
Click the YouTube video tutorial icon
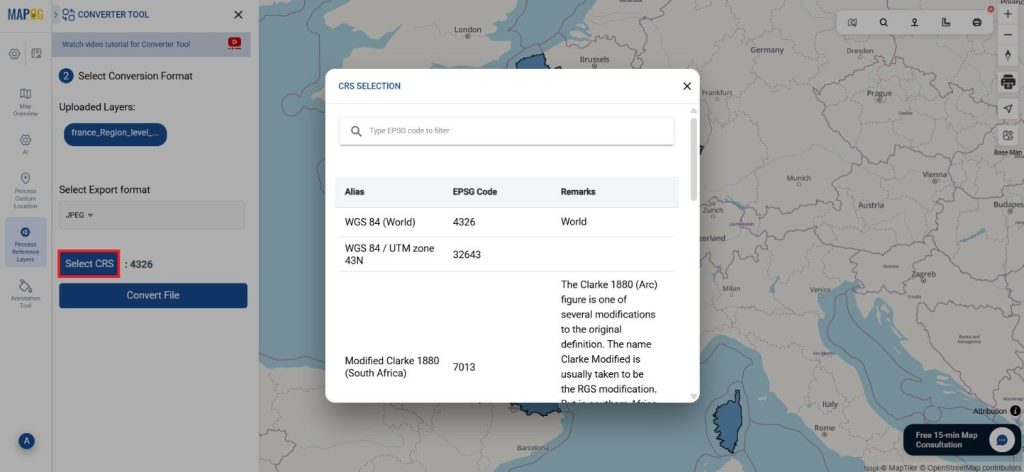point(234,43)
